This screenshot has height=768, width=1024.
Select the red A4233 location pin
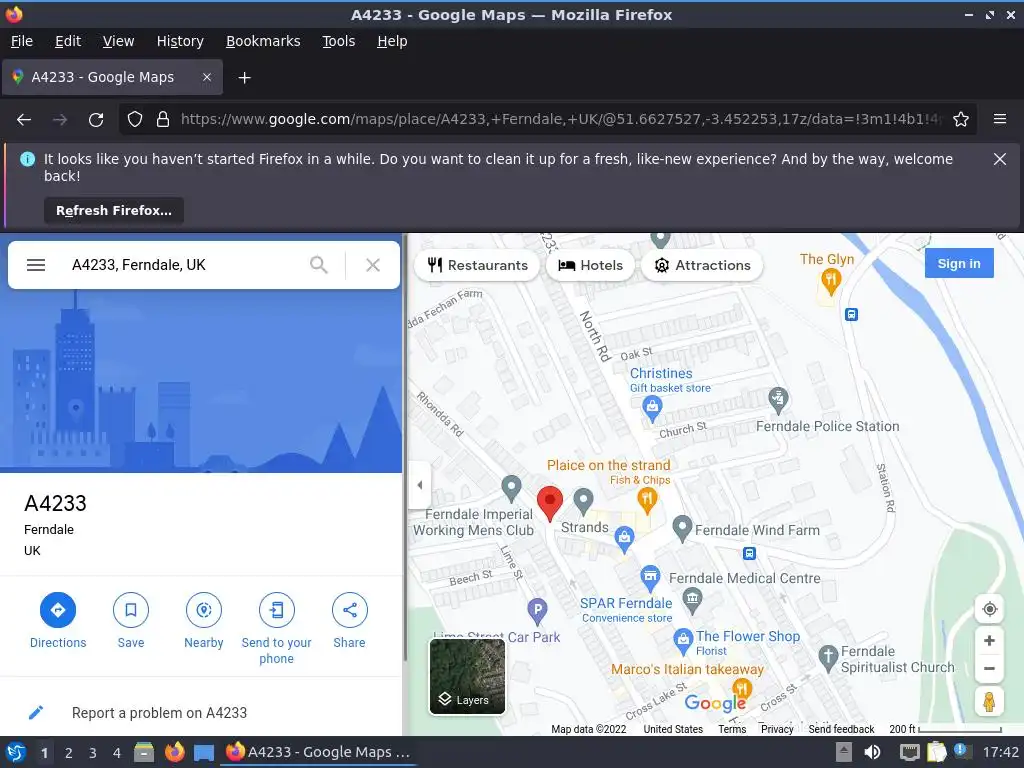[550, 503]
